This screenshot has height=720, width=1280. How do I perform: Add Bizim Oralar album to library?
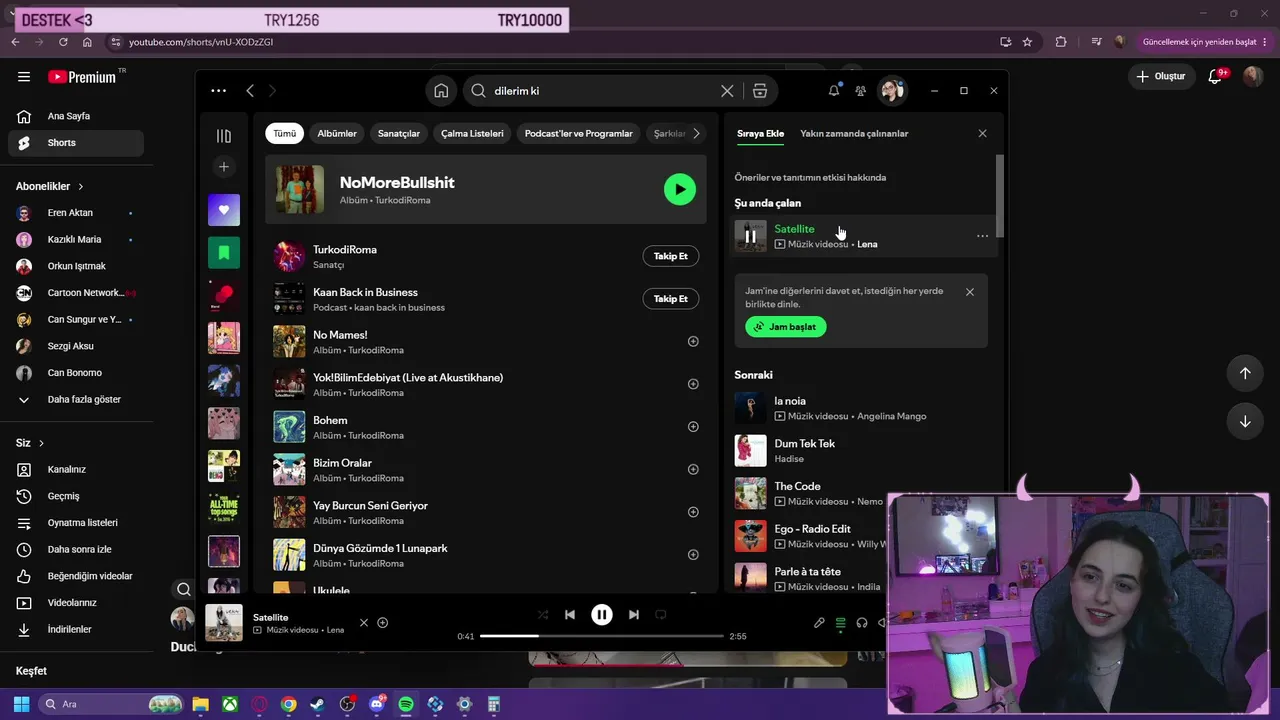(x=693, y=469)
